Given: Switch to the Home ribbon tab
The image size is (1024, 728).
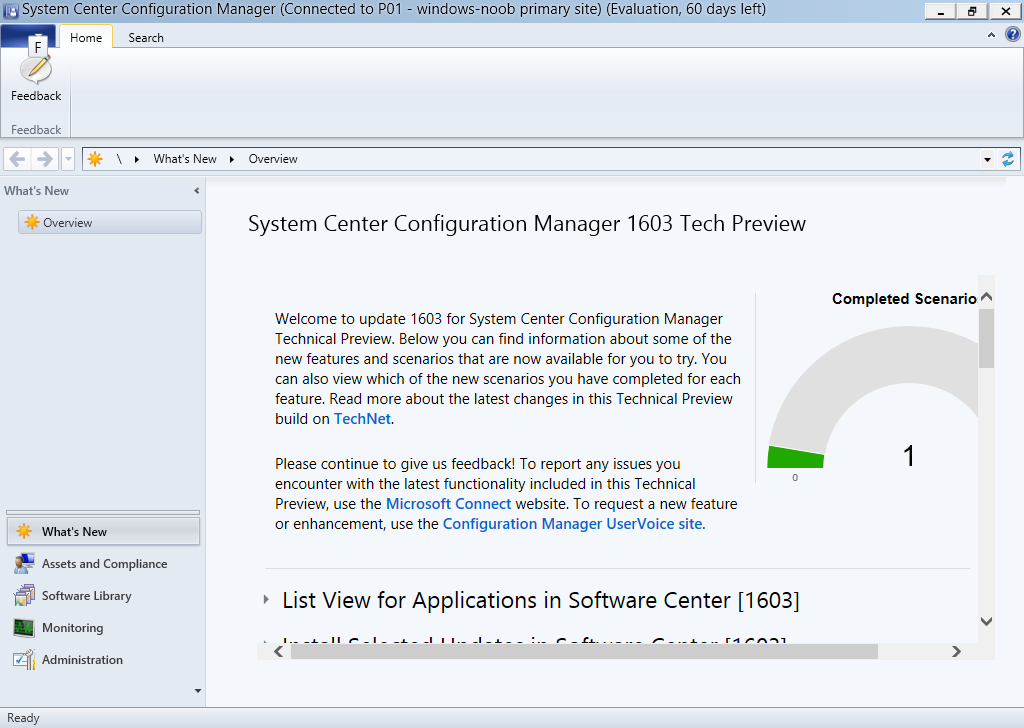Looking at the screenshot, I should pyautogui.click(x=86, y=37).
